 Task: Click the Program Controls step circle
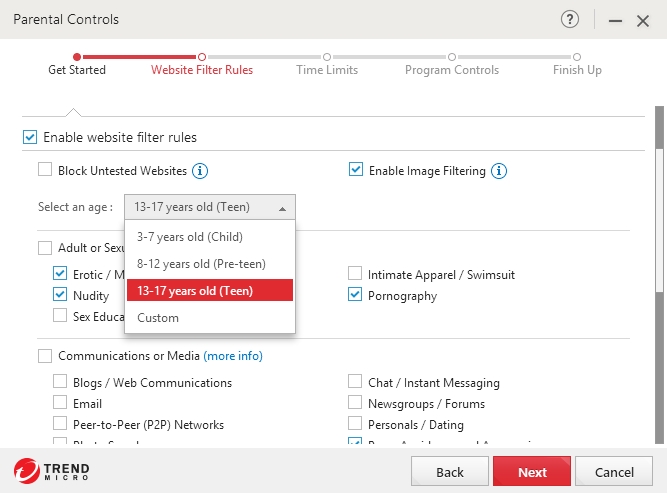[452, 57]
